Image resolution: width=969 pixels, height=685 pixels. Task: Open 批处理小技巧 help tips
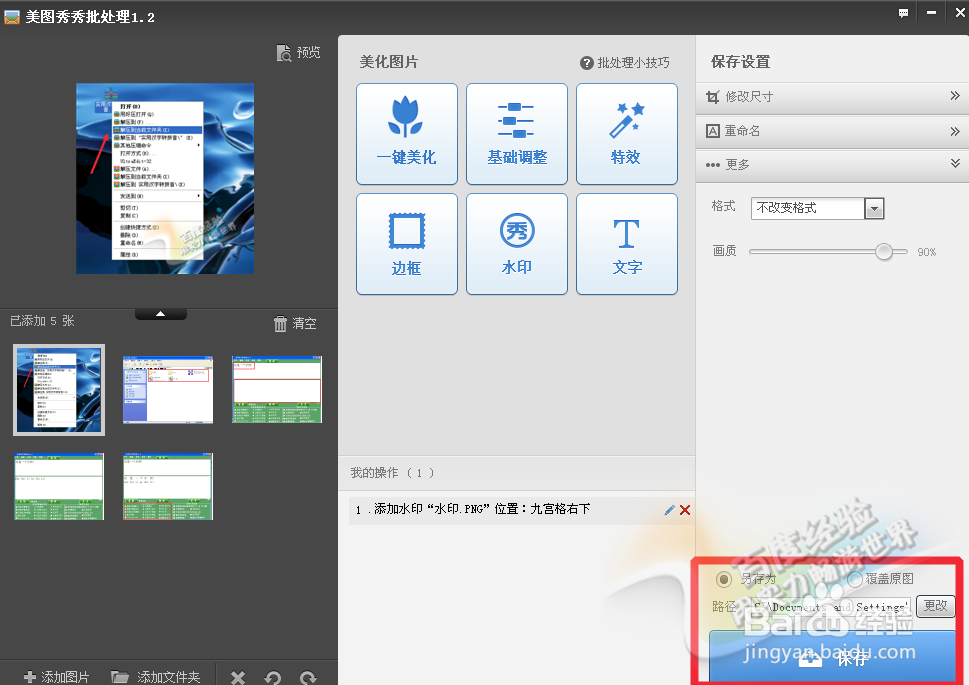pyautogui.click(x=625, y=62)
